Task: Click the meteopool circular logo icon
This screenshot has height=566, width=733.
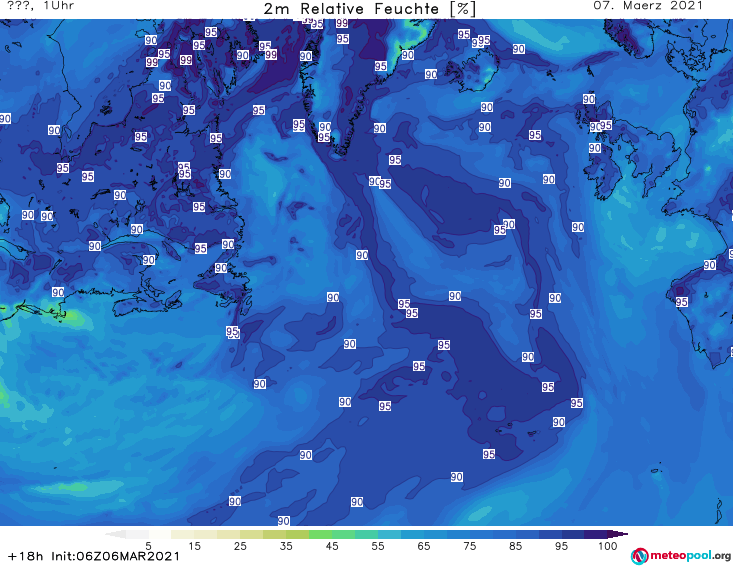Action: [639, 556]
